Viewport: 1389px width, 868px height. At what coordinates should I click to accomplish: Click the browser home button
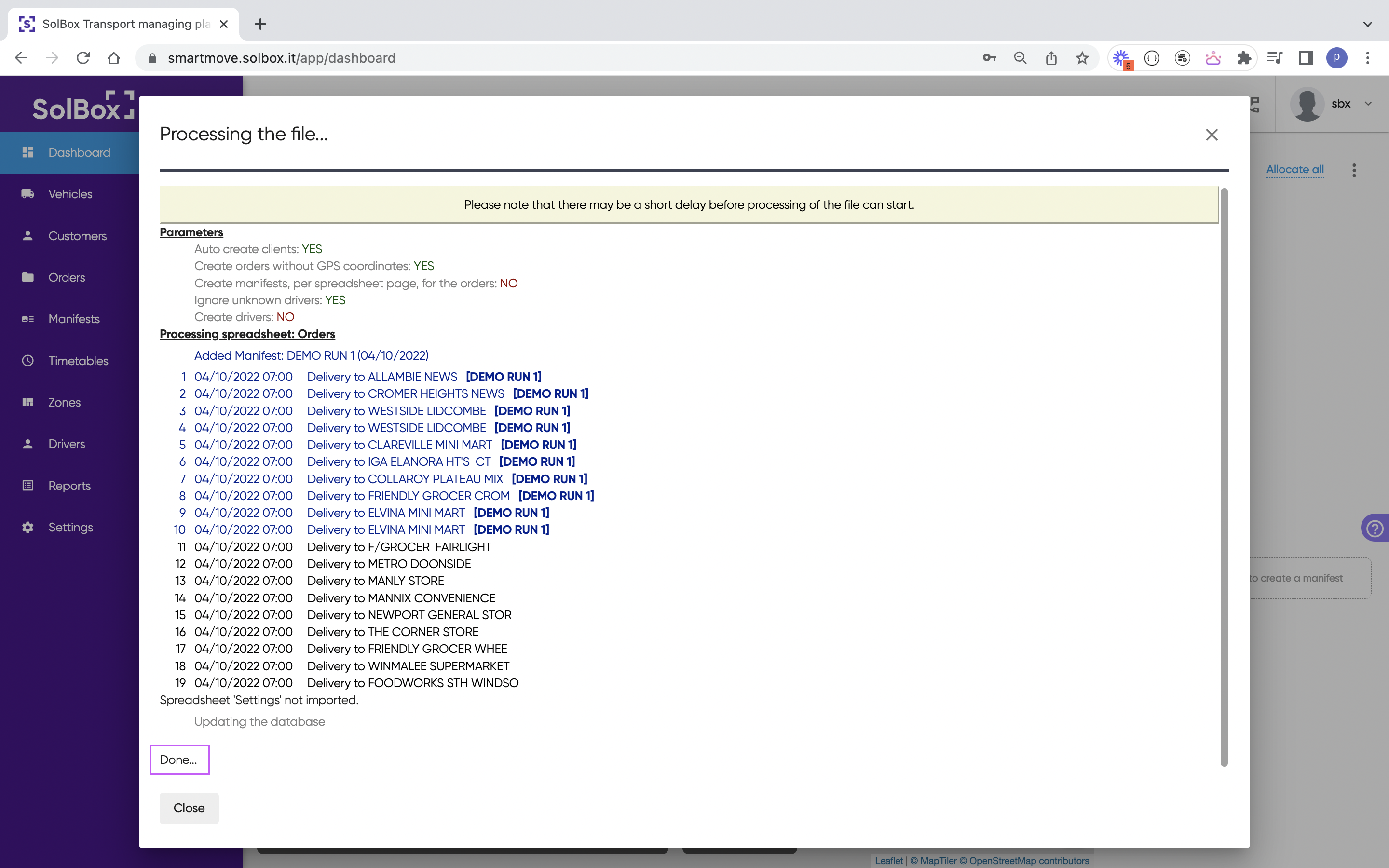(x=114, y=58)
